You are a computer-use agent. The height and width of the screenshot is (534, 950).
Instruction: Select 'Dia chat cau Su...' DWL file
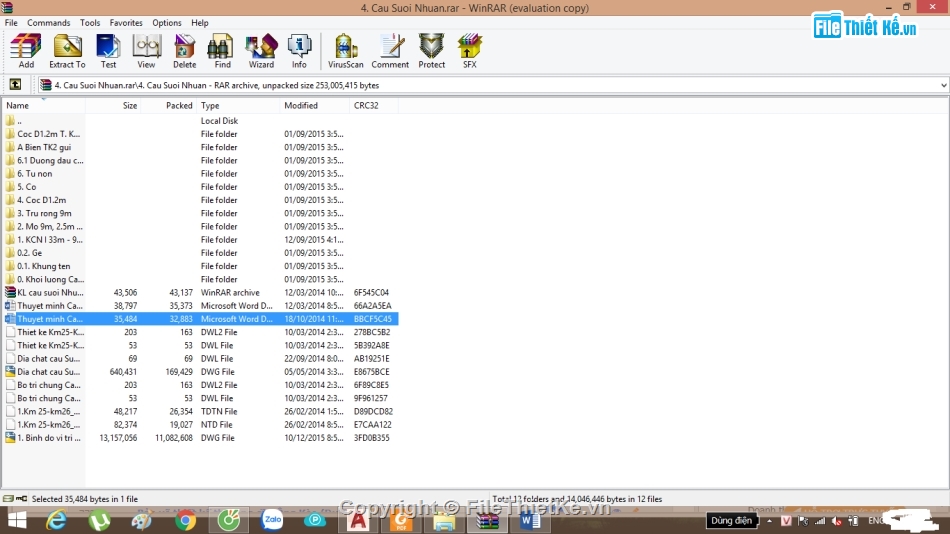(201, 359)
